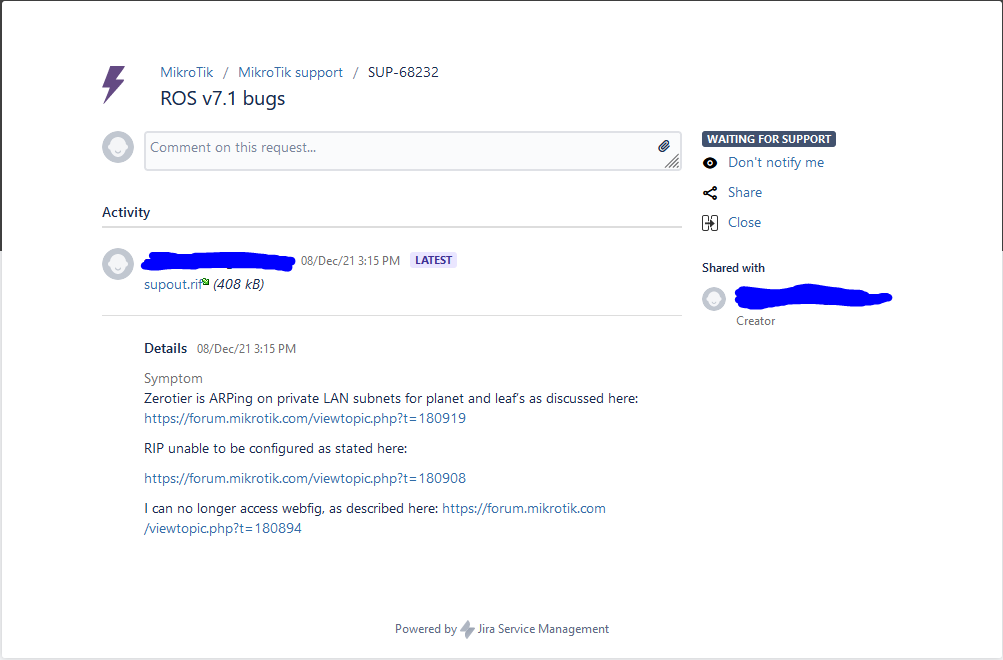Click the SUP-68232 ticket number
Image resolution: width=1003 pixels, height=660 pixels.
click(x=403, y=72)
